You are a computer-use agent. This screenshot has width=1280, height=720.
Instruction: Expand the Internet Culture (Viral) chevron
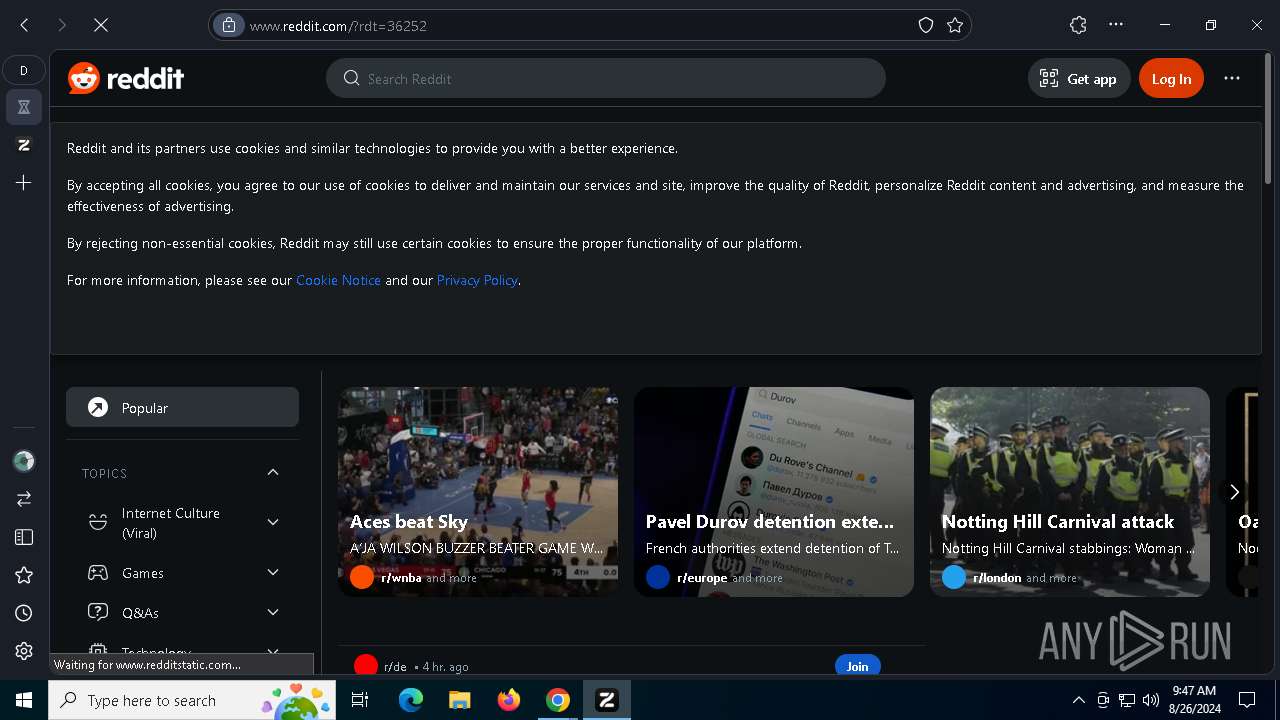click(273, 522)
